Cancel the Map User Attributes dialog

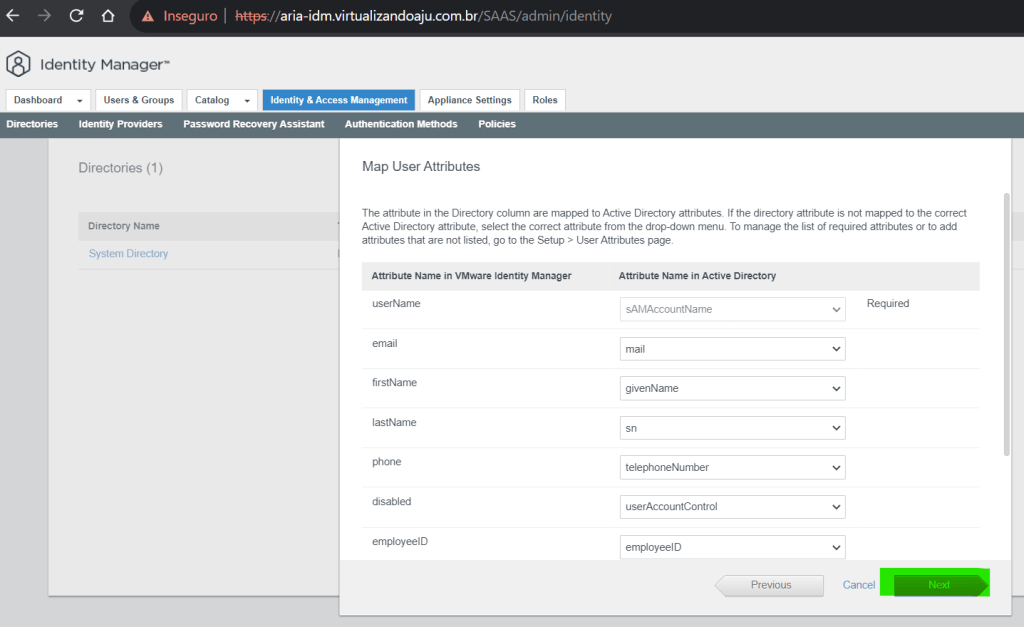pyautogui.click(x=858, y=585)
